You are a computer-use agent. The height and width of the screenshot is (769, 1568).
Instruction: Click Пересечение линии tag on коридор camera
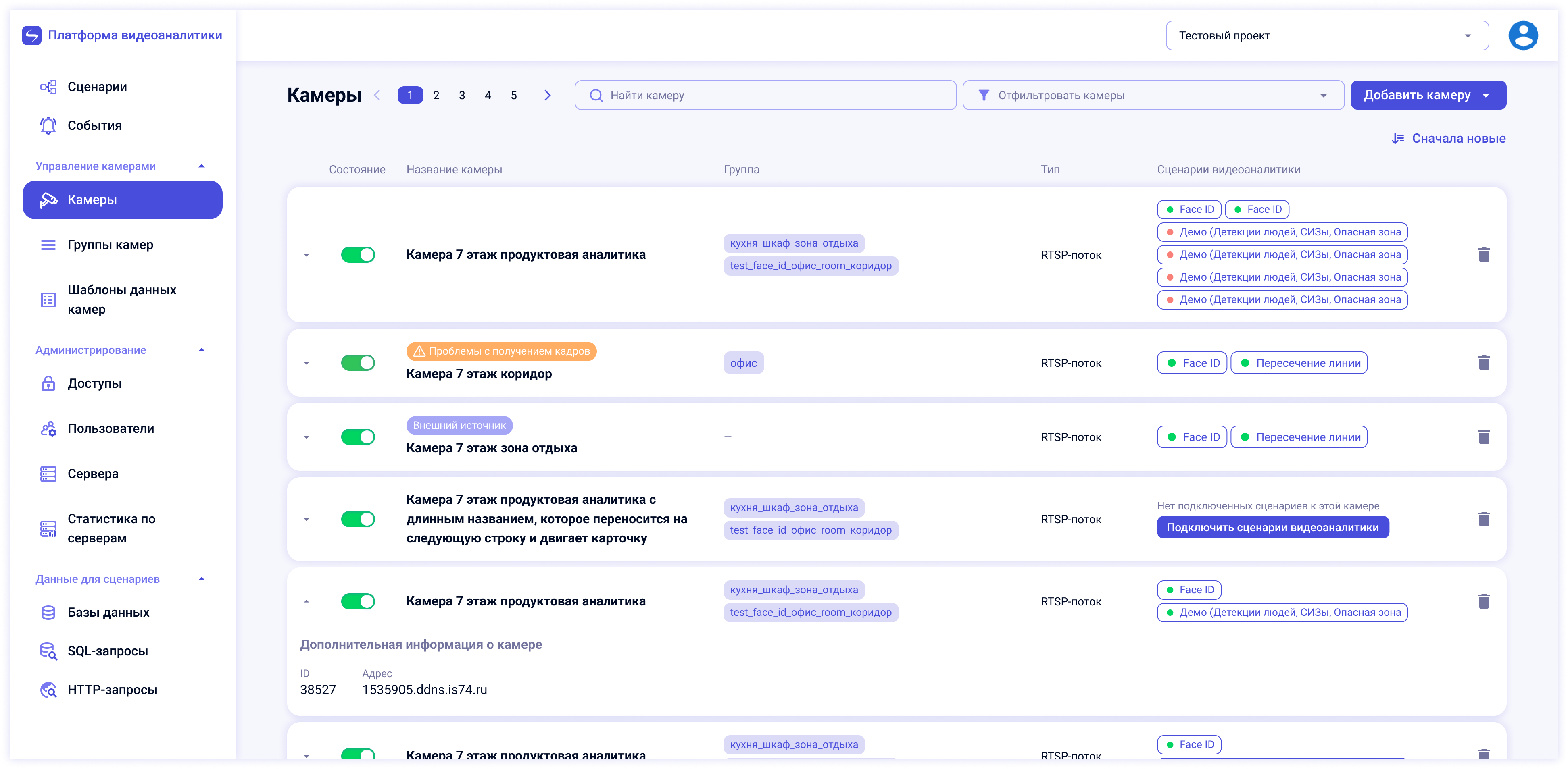pyautogui.click(x=1299, y=363)
